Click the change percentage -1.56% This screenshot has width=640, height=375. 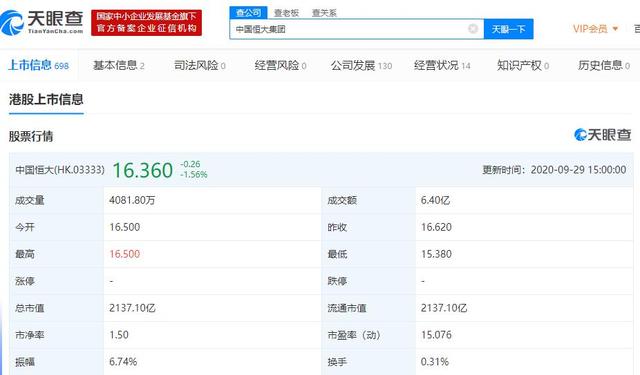pos(194,175)
